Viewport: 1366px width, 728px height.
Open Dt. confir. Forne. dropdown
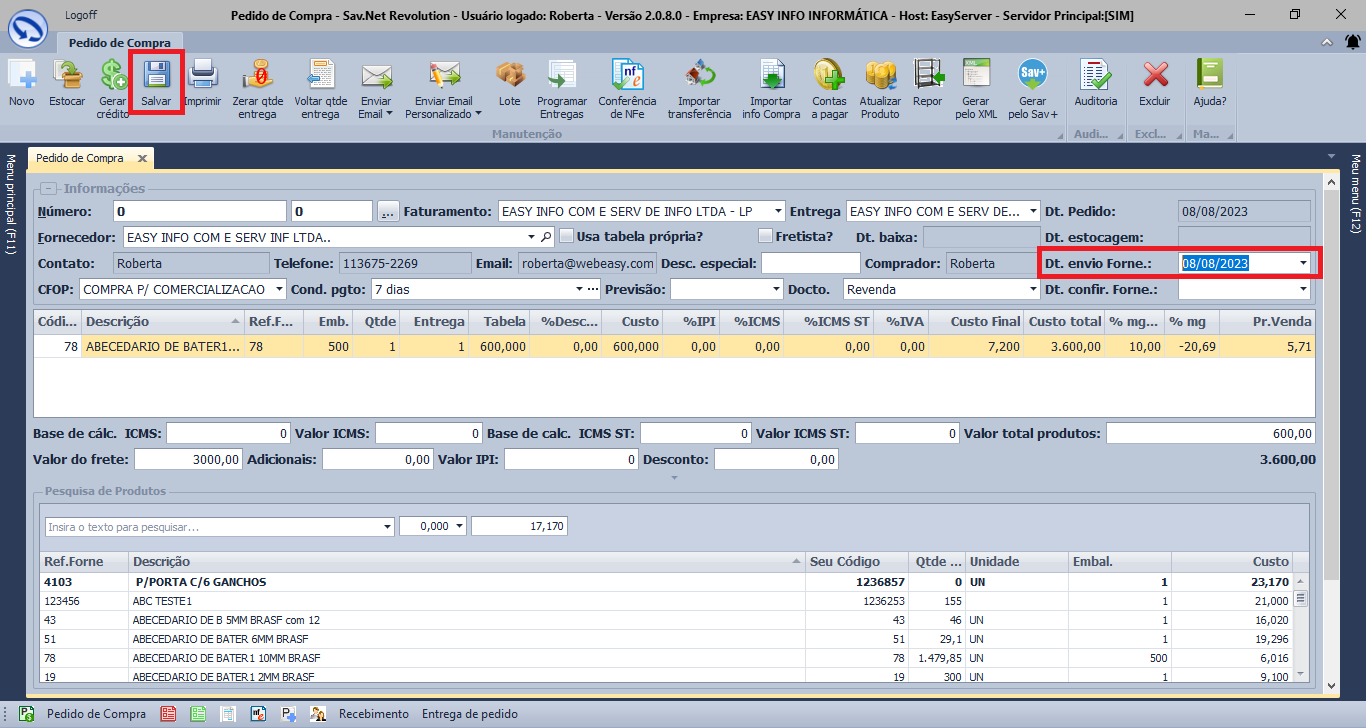tap(1303, 289)
